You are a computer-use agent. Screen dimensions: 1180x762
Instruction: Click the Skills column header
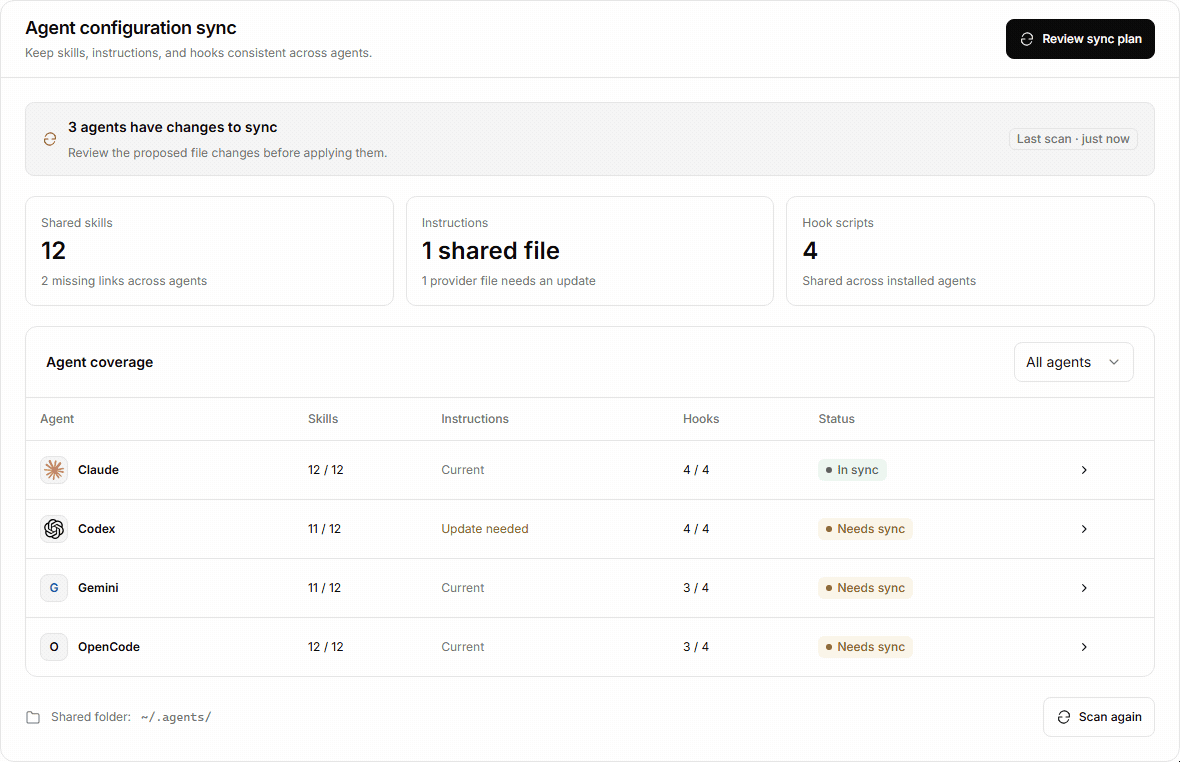[x=323, y=419]
